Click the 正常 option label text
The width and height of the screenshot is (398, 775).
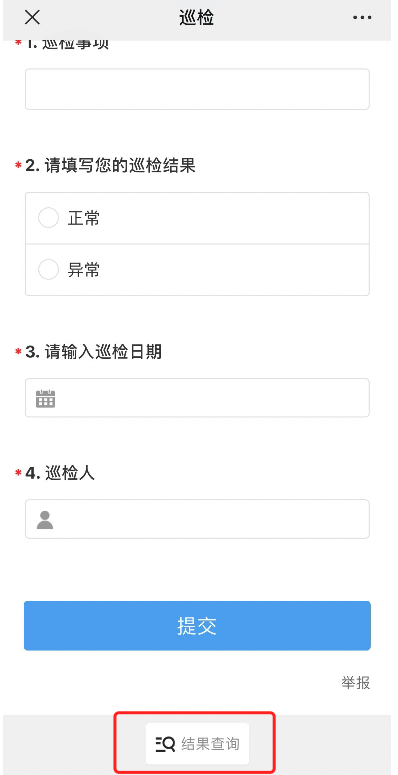pyautogui.click(x=84, y=218)
